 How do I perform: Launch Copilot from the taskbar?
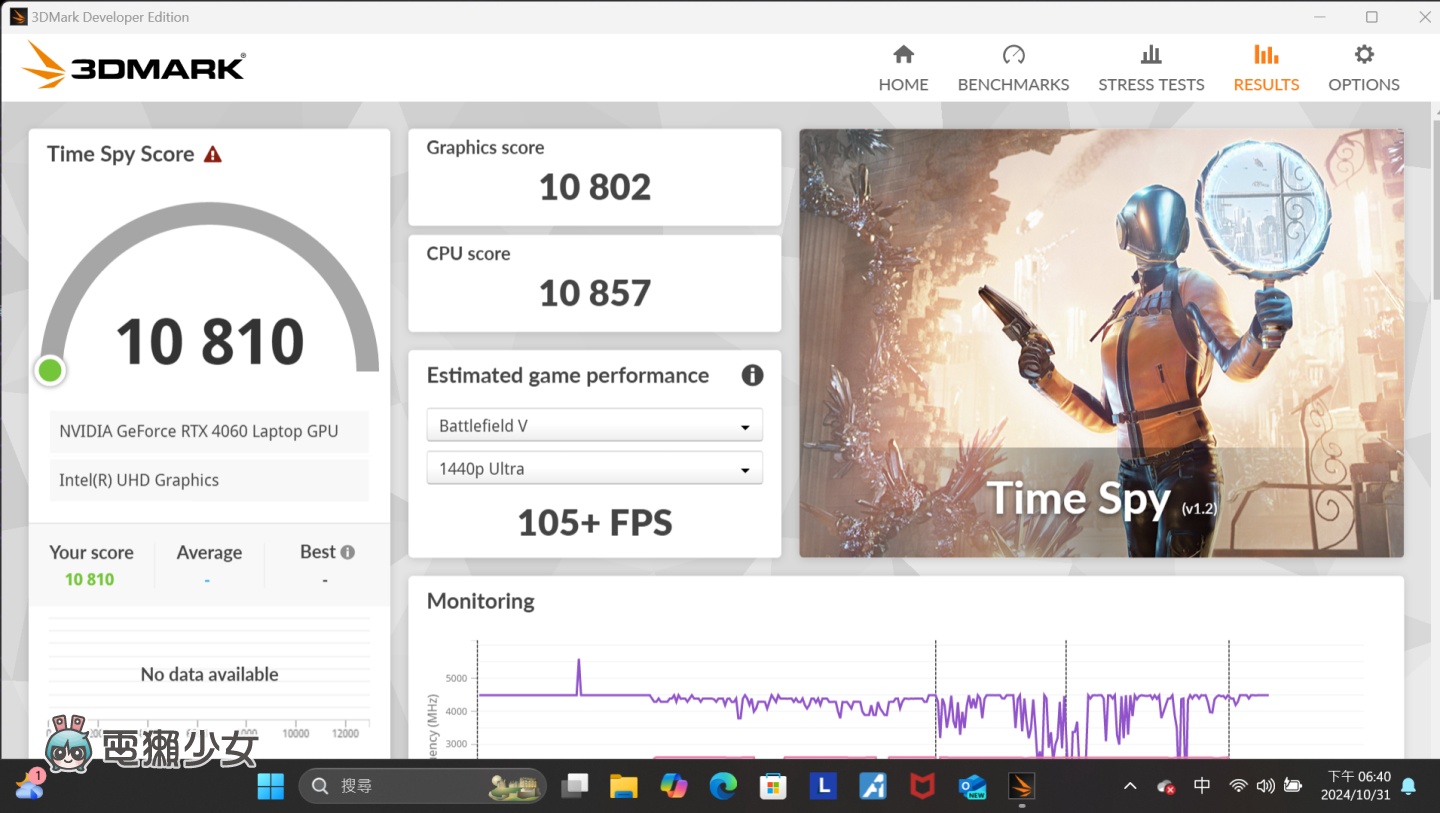pos(674,786)
